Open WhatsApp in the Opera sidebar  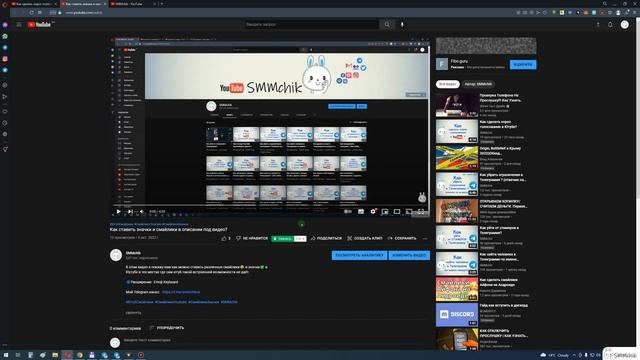[5, 36]
